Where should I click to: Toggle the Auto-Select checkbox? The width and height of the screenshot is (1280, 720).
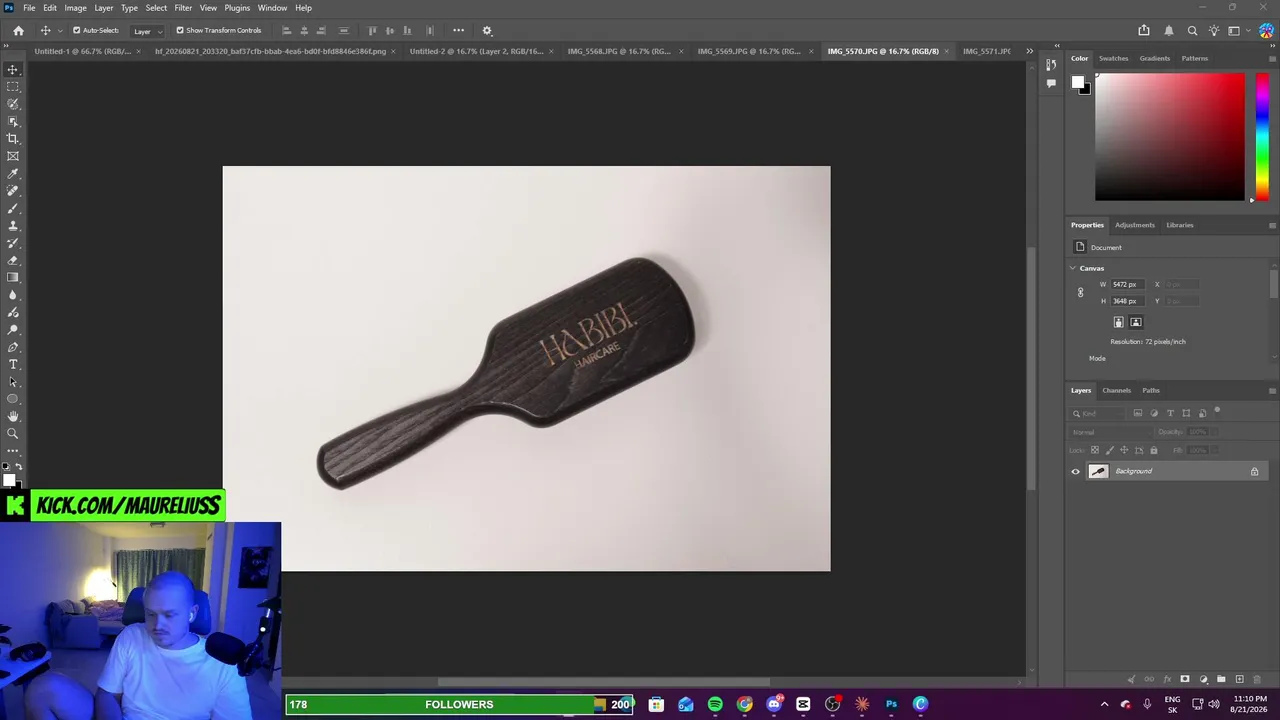pyautogui.click(x=76, y=30)
